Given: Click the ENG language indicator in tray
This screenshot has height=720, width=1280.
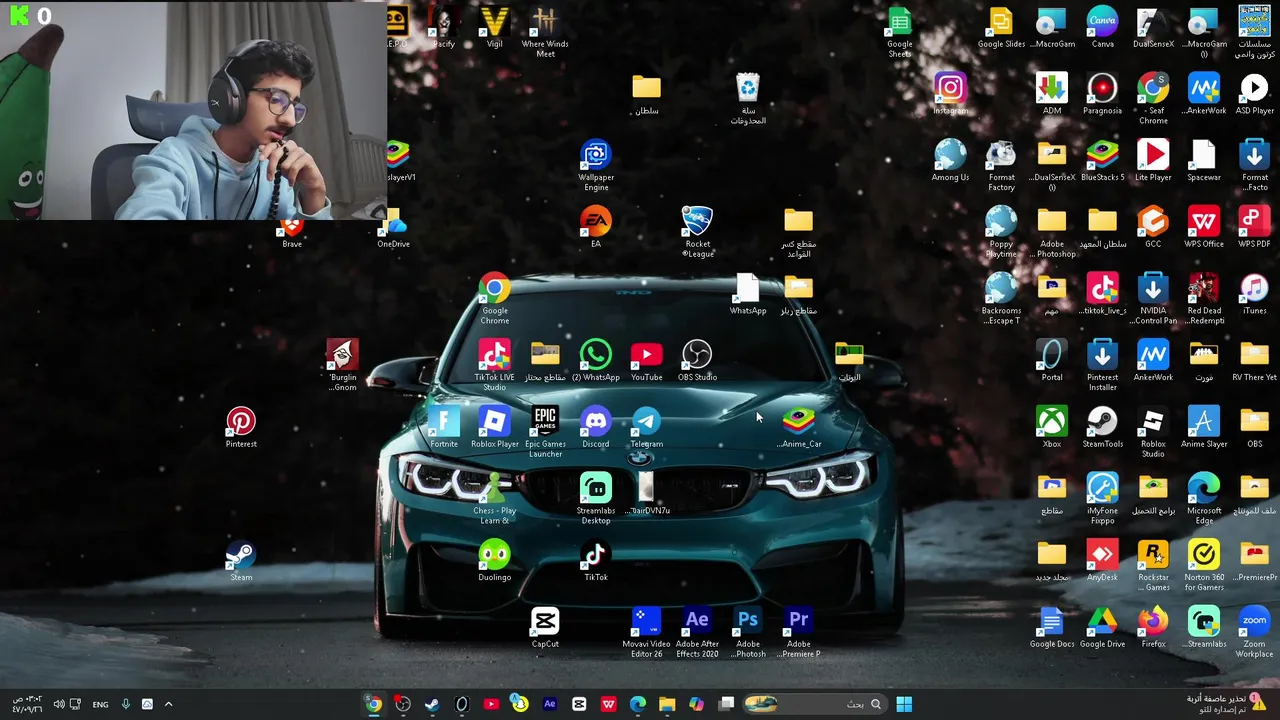Looking at the screenshot, I should 100,704.
